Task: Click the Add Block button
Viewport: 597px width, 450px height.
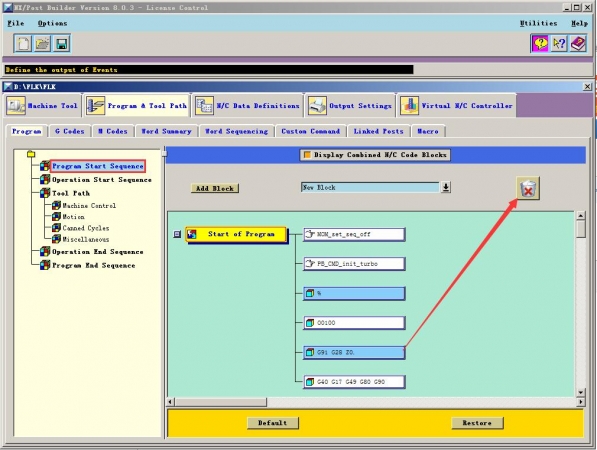Action: pyautogui.click(x=215, y=188)
